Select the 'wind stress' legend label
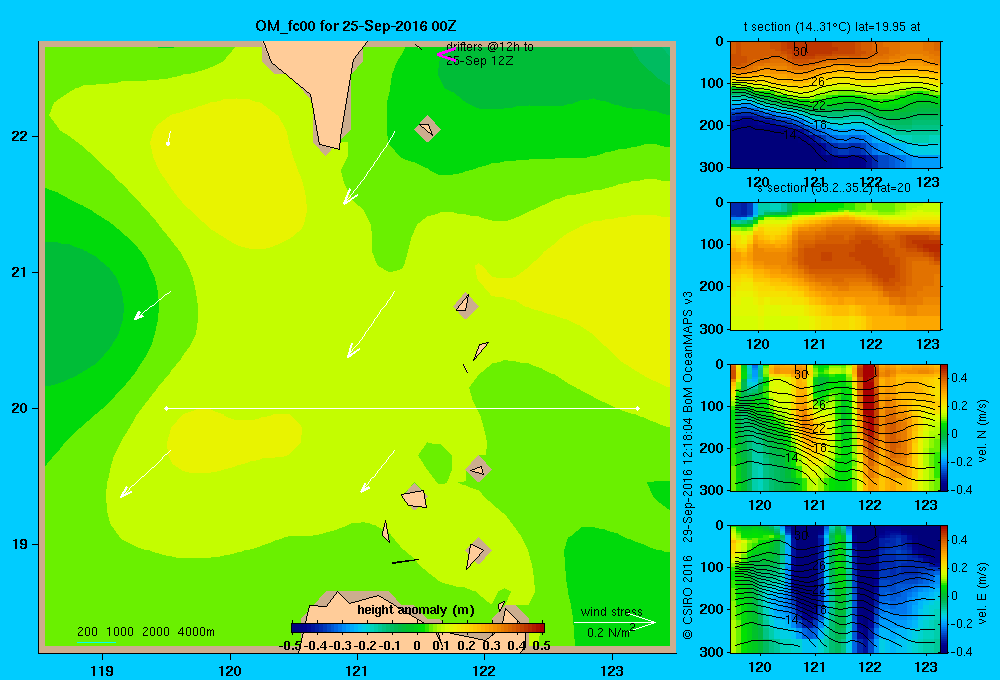1000x680 pixels. 611,612
